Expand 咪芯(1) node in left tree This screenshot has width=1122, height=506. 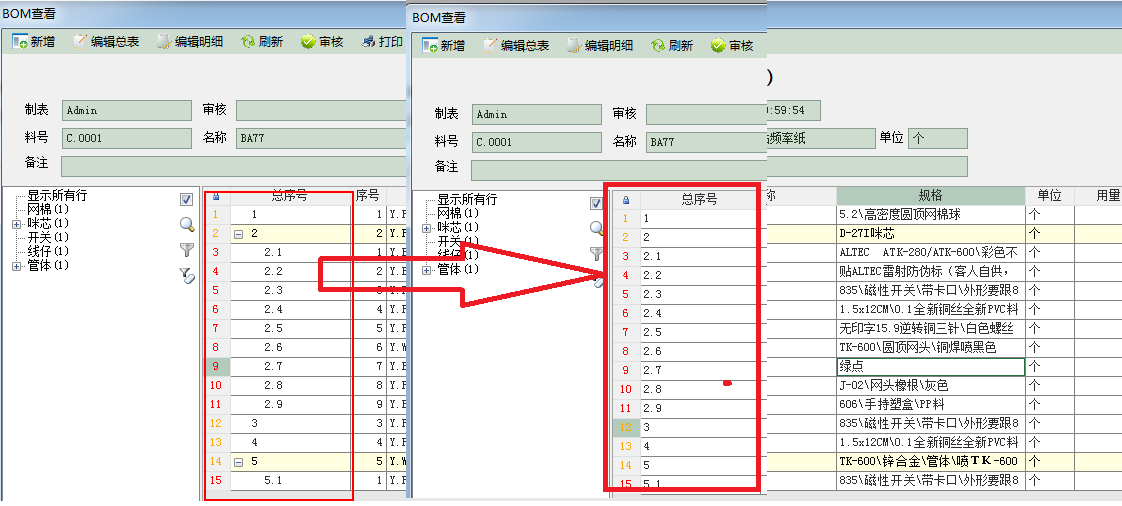pos(16,224)
